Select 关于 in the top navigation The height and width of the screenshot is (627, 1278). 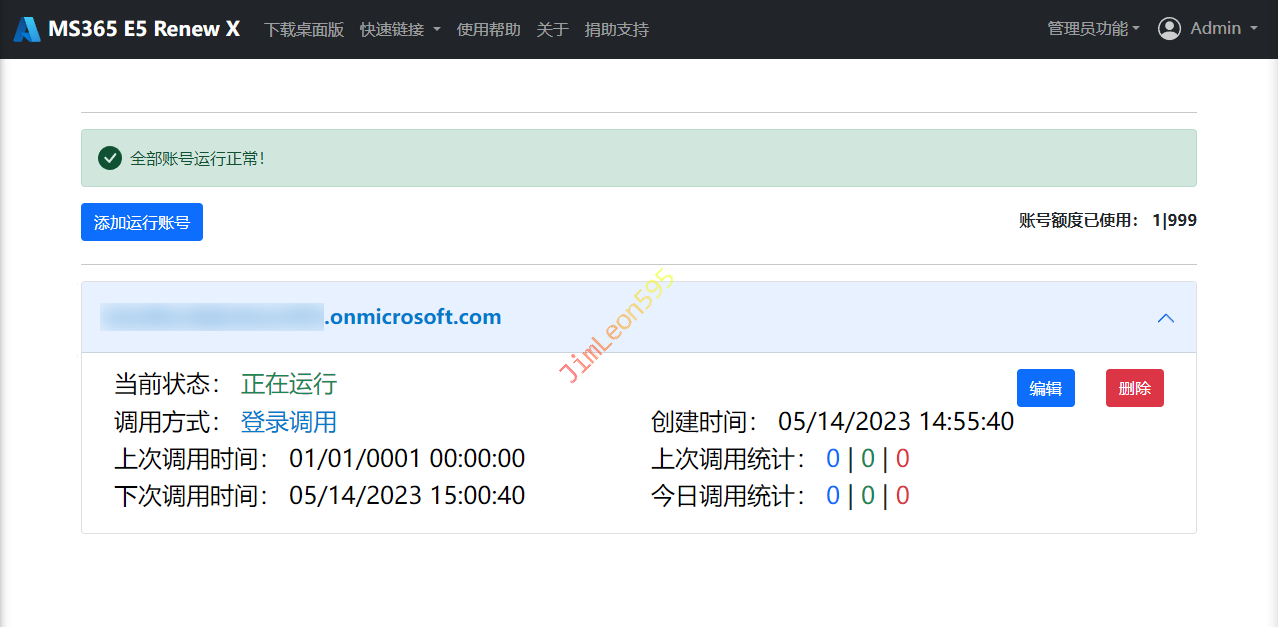pyautogui.click(x=552, y=30)
